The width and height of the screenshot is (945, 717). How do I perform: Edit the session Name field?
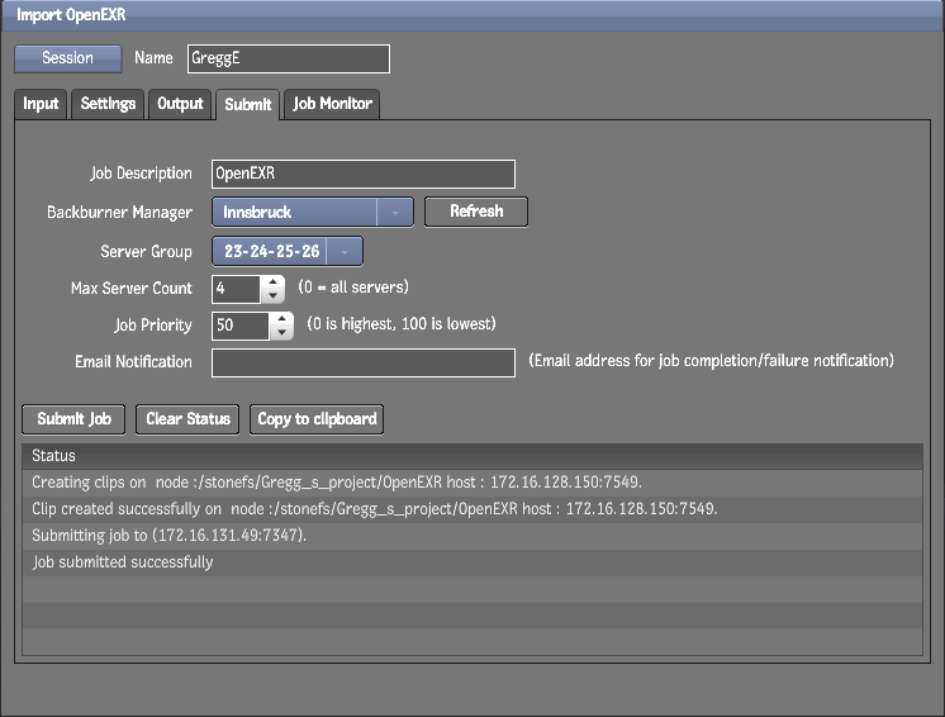pyautogui.click(x=288, y=59)
